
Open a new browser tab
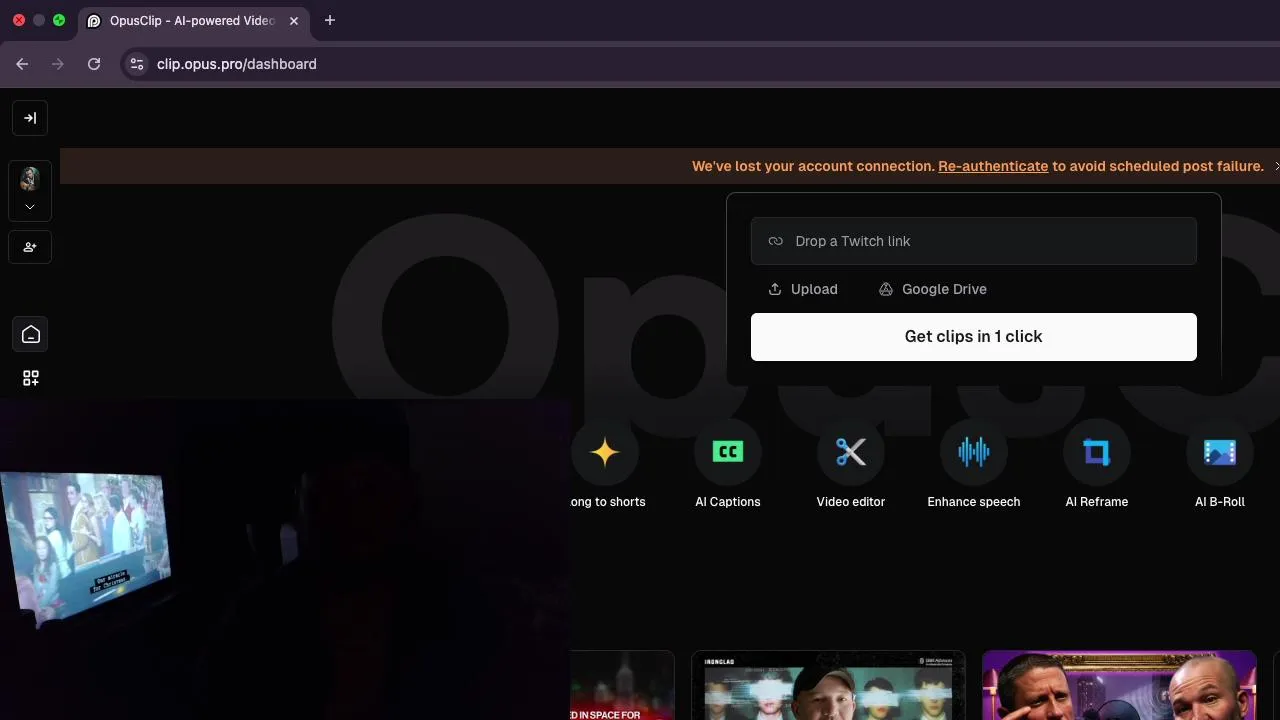pos(330,20)
